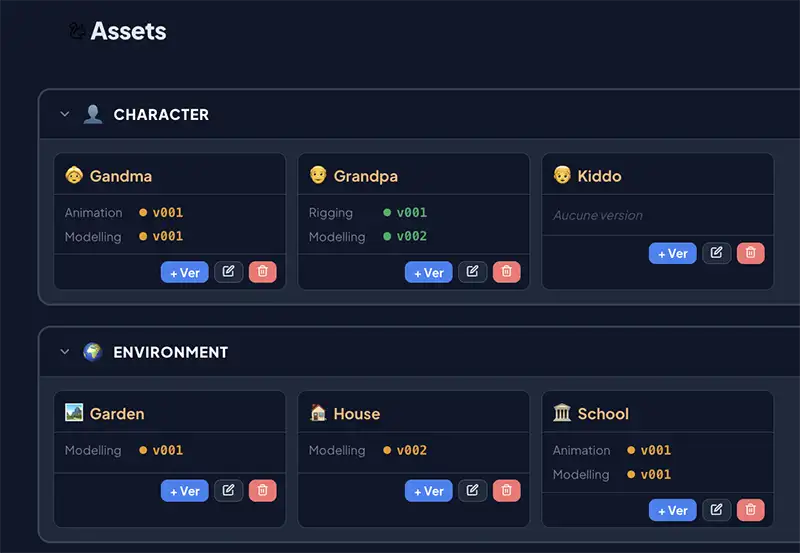Add a version to Gandma

pyautogui.click(x=185, y=272)
